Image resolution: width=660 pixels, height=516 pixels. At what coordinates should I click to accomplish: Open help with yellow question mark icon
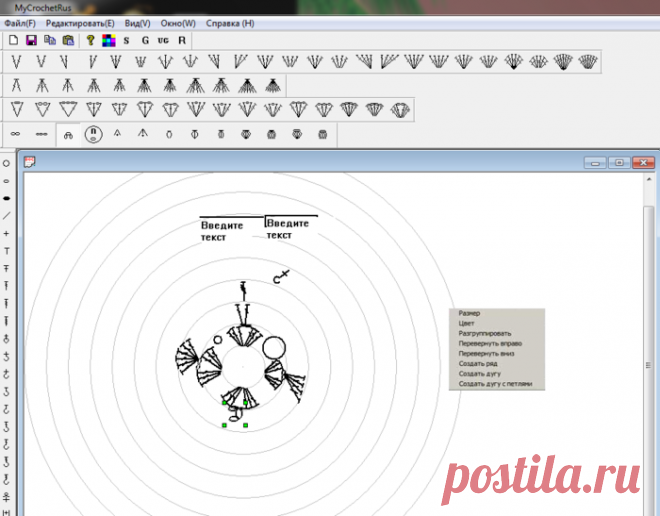pos(90,40)
